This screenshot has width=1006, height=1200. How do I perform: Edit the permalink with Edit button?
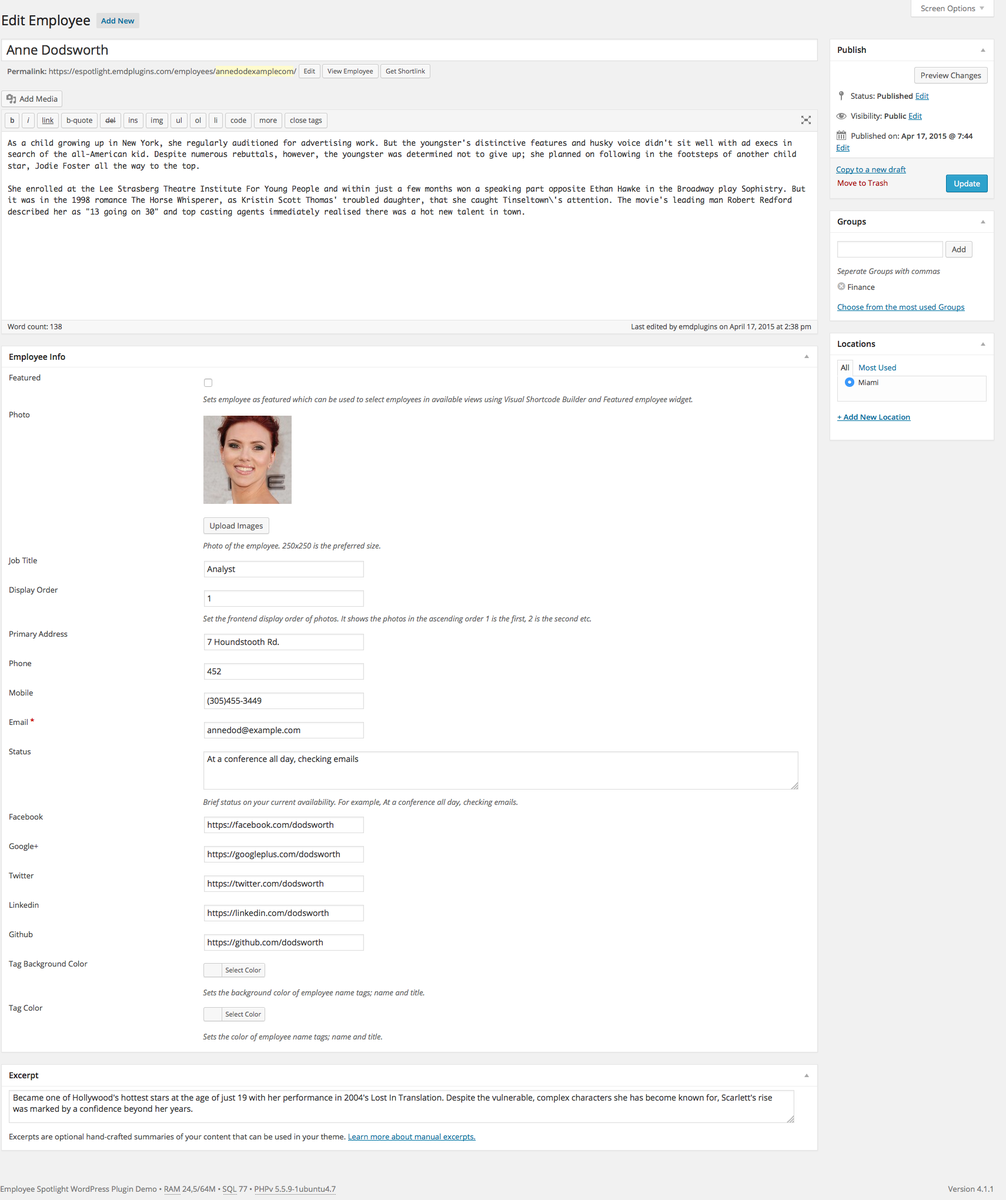(309, 71)
